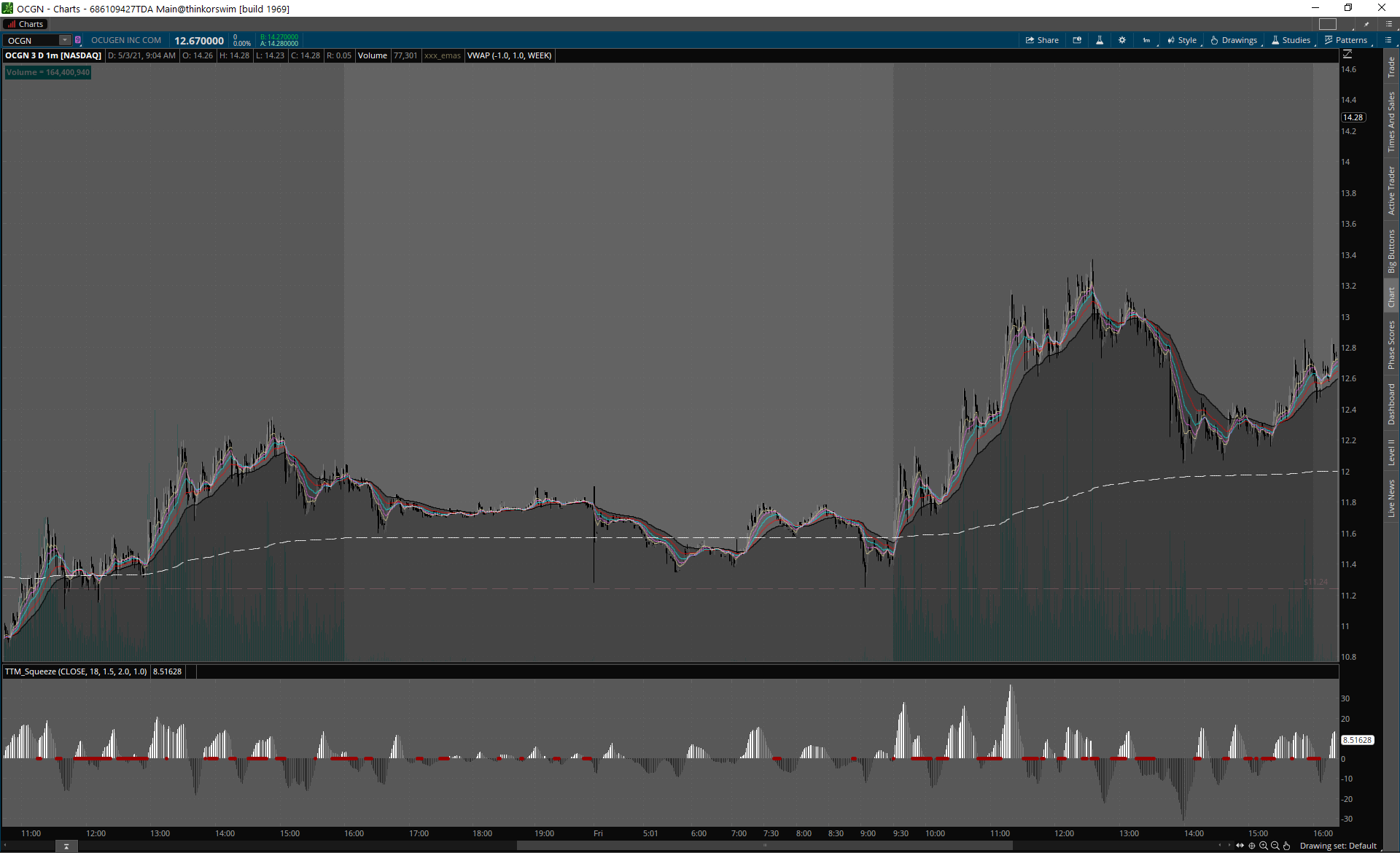
Task: Click the purple link color indicator
Action: click(x=78, y=40)
